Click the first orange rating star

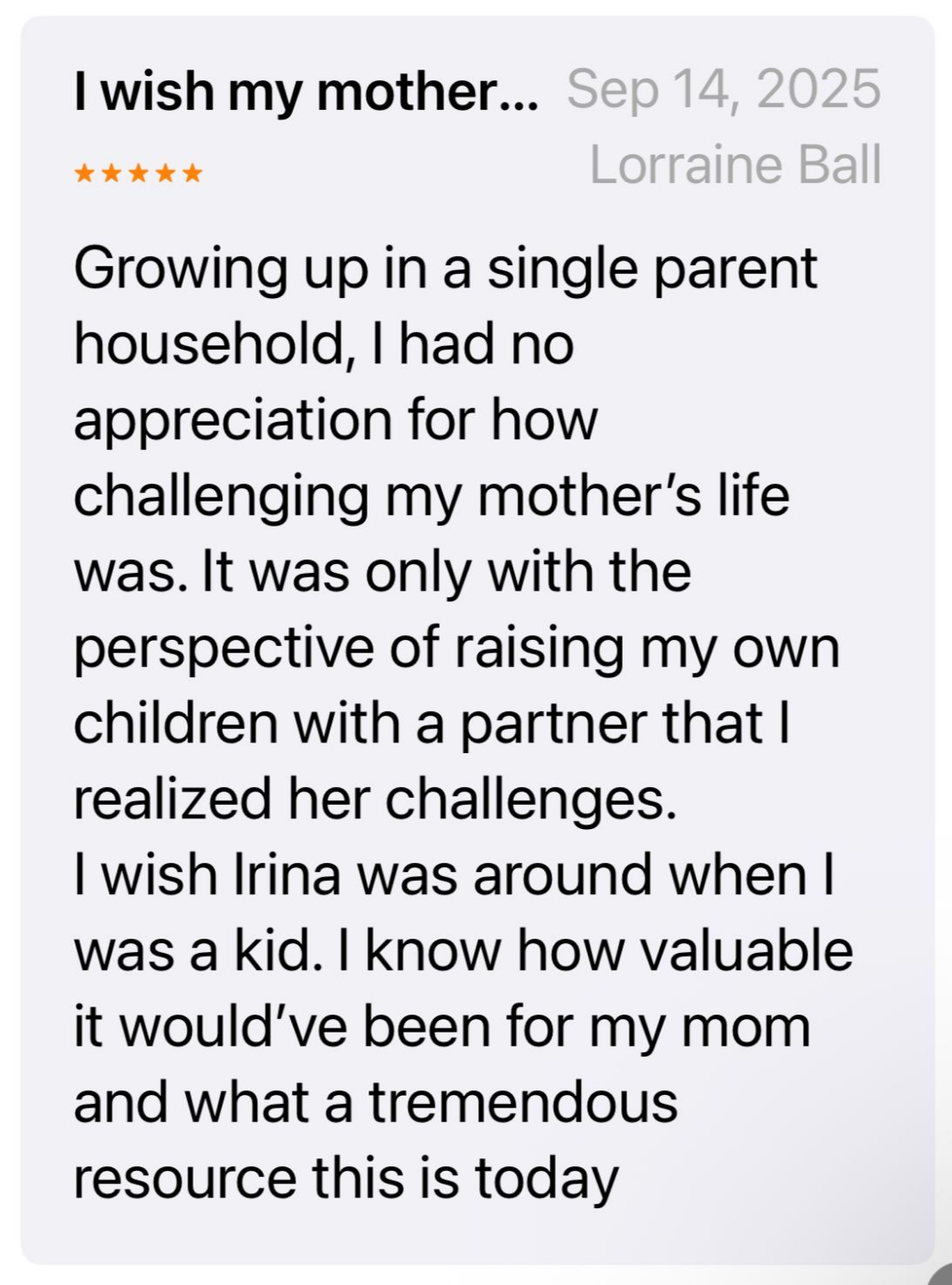click(85, 172)
